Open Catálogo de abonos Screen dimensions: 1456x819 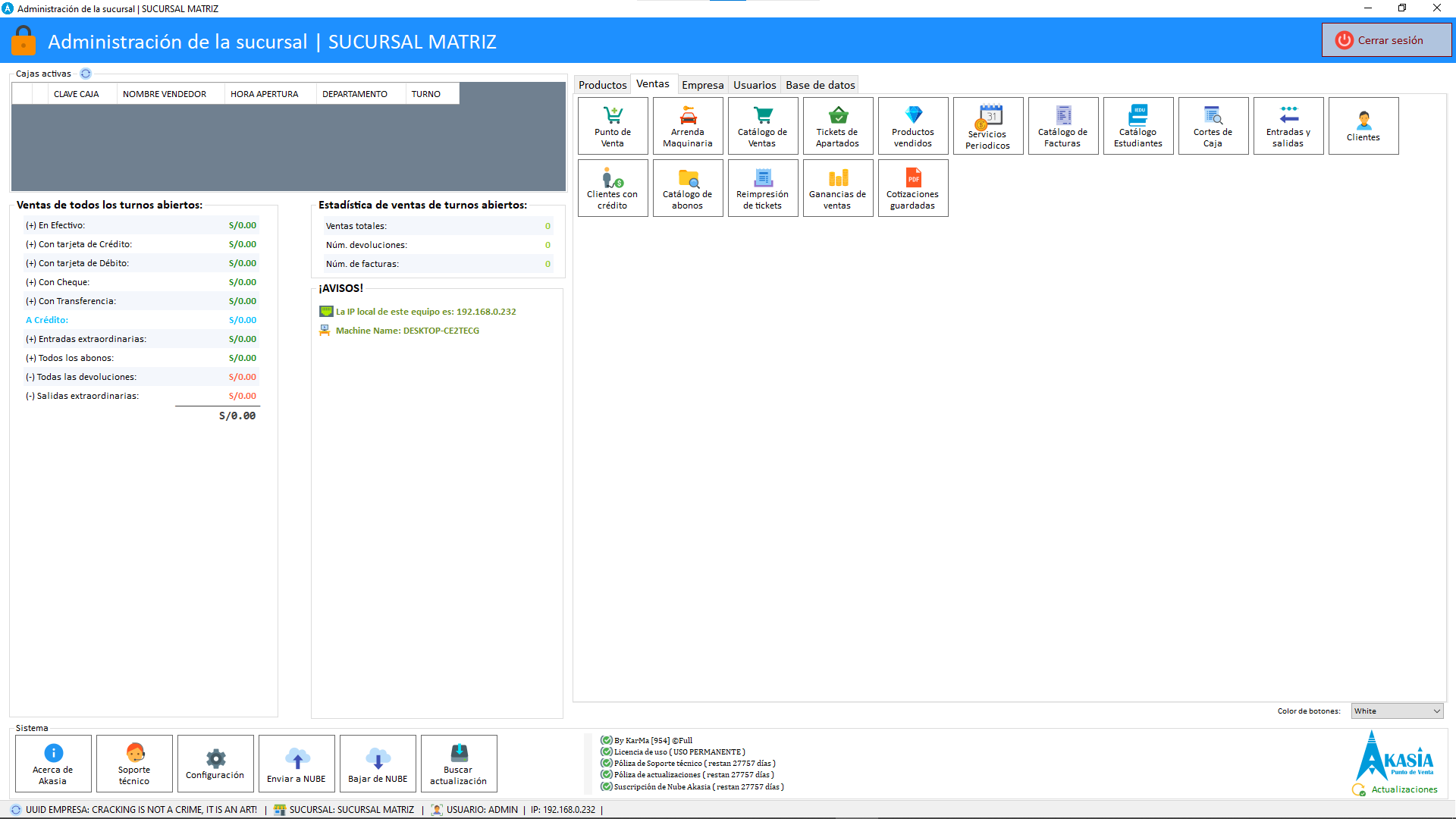[x=688, y=188]
